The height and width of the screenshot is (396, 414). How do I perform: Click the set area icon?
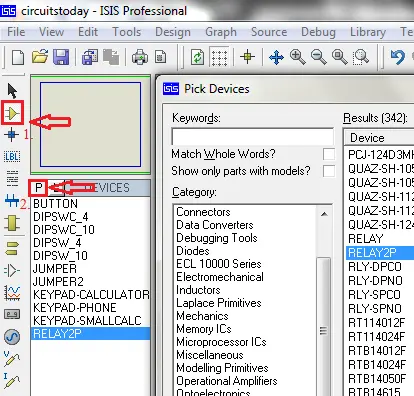pyautogui.click(x=161, y=57)
